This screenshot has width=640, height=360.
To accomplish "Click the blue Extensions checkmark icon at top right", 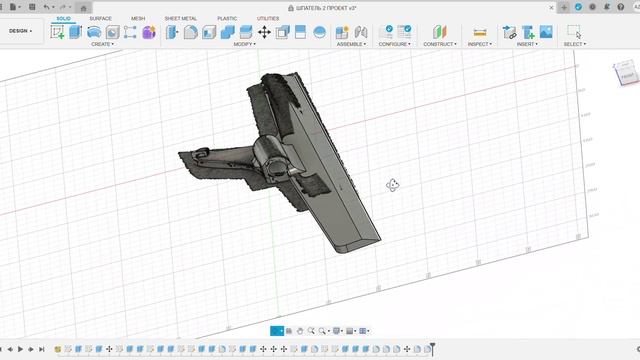I will coord(578,7).
